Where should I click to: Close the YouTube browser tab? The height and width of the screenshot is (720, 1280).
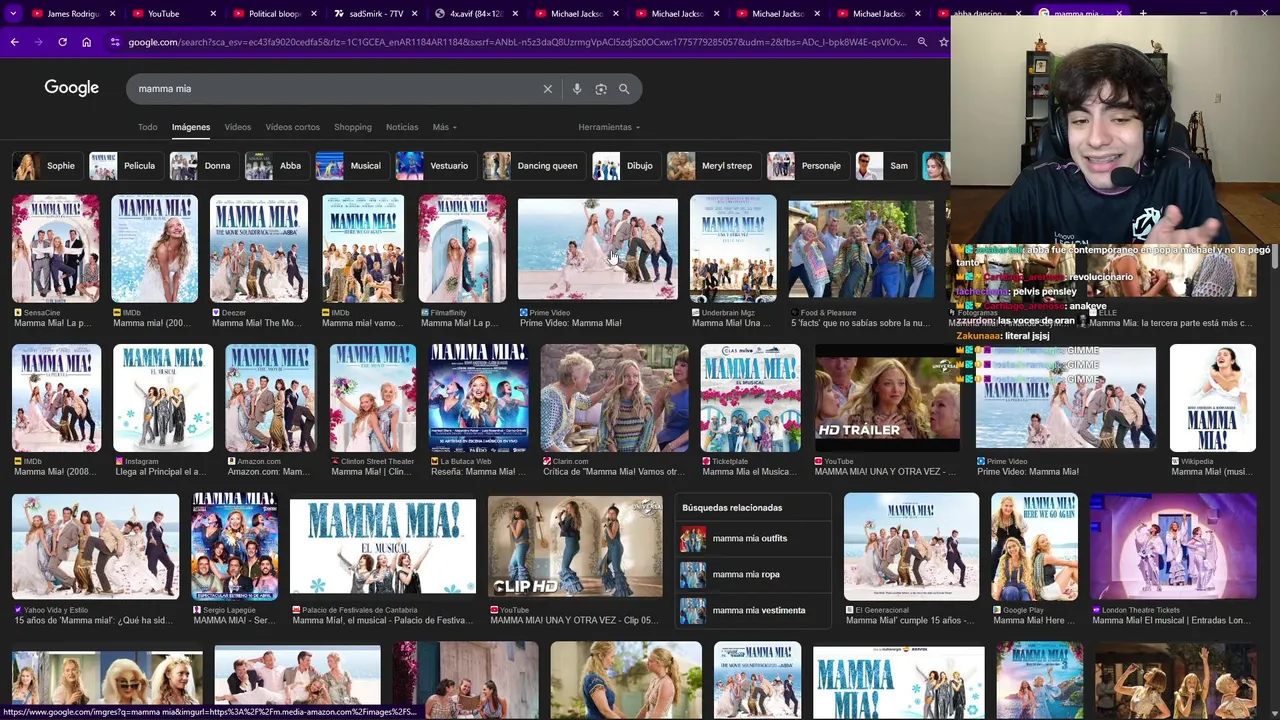(x=213, y=14)
